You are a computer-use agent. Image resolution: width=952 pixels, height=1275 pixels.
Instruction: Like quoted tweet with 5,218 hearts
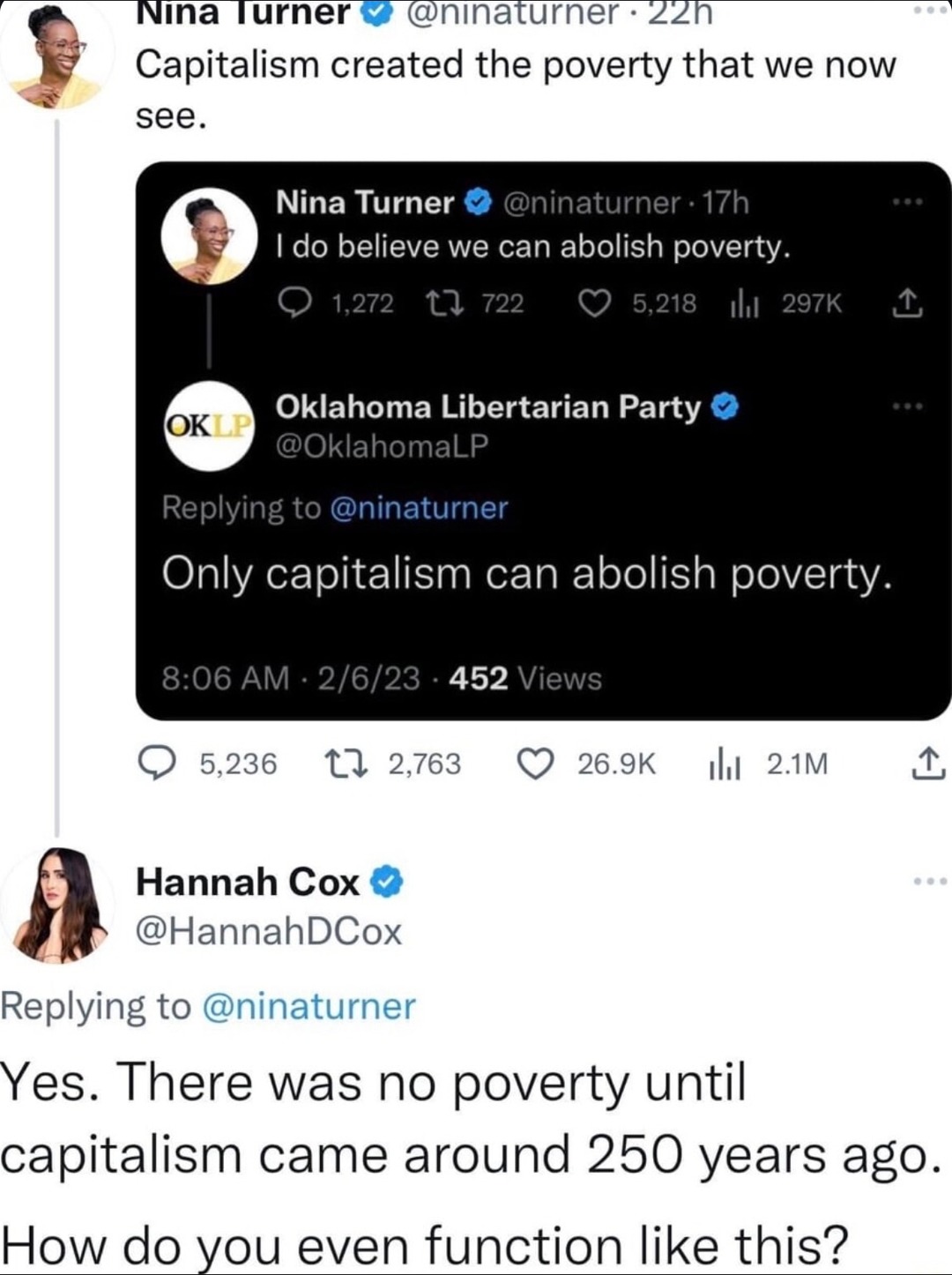[594, 303]
